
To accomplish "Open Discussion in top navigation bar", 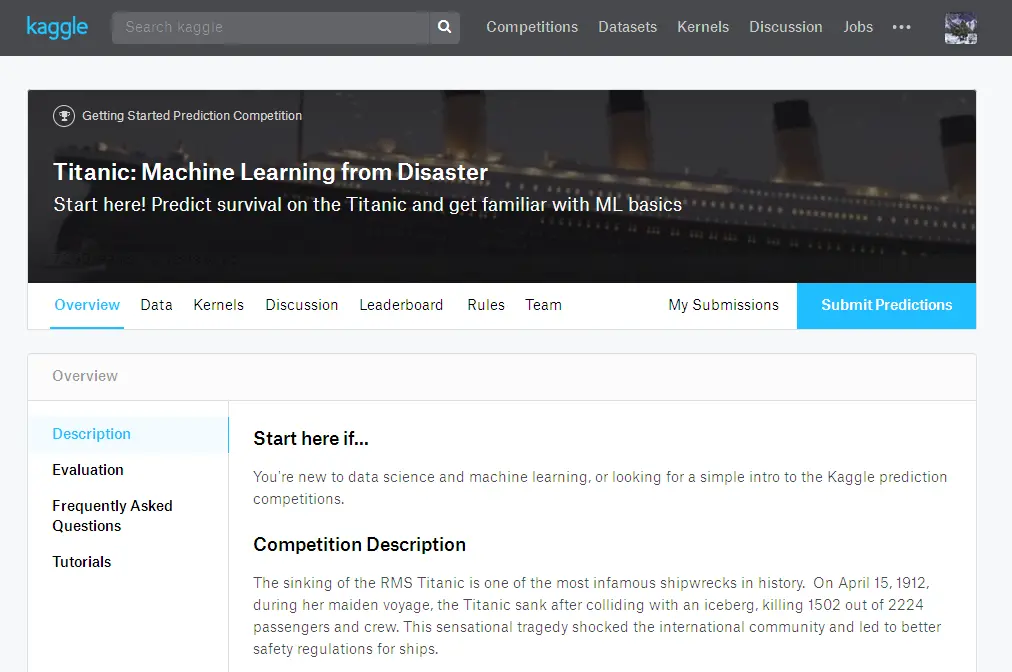I will [x=785, y=27].
